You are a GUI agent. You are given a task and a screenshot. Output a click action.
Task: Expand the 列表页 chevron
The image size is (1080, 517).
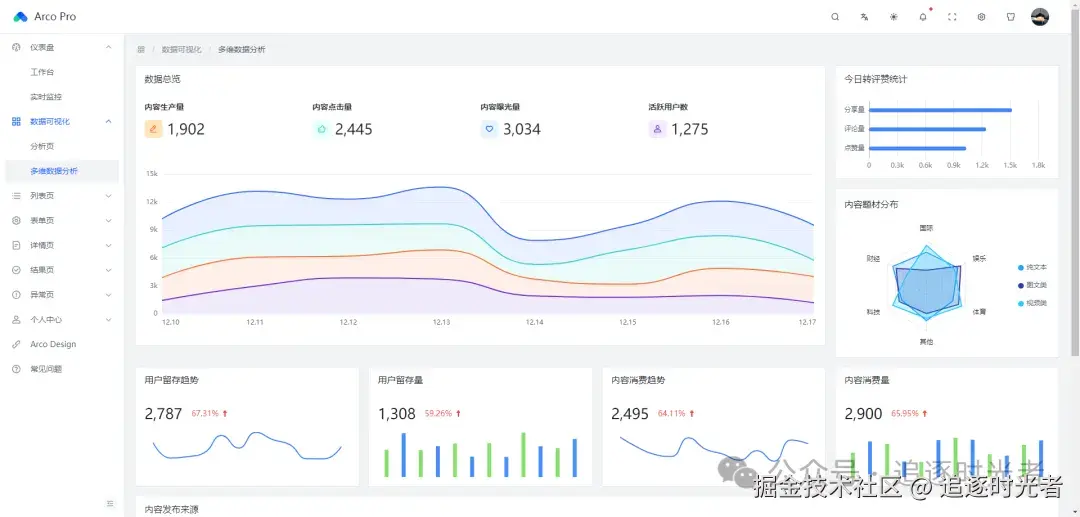pyautogui.click(x=108, y=196)
